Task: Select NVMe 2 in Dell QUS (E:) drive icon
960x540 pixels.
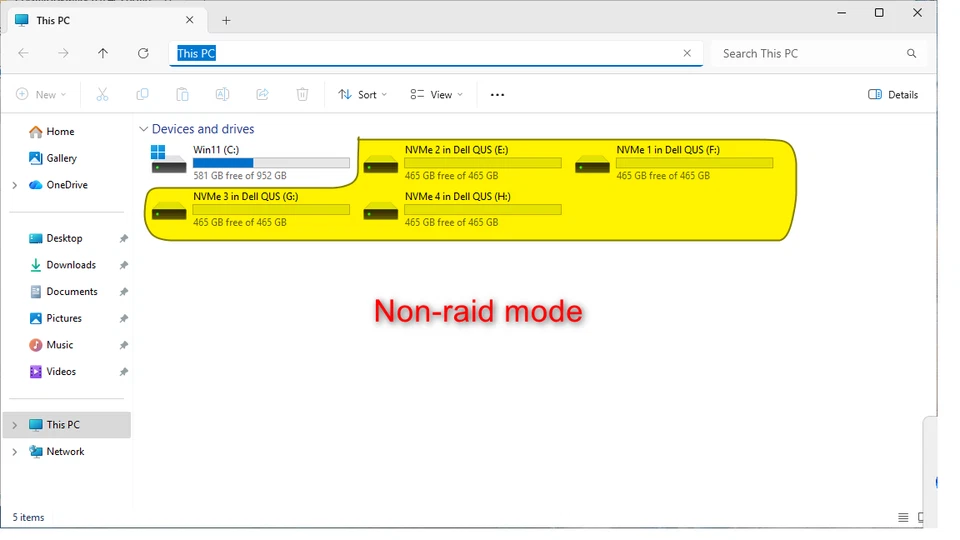Action: (380, 164)
